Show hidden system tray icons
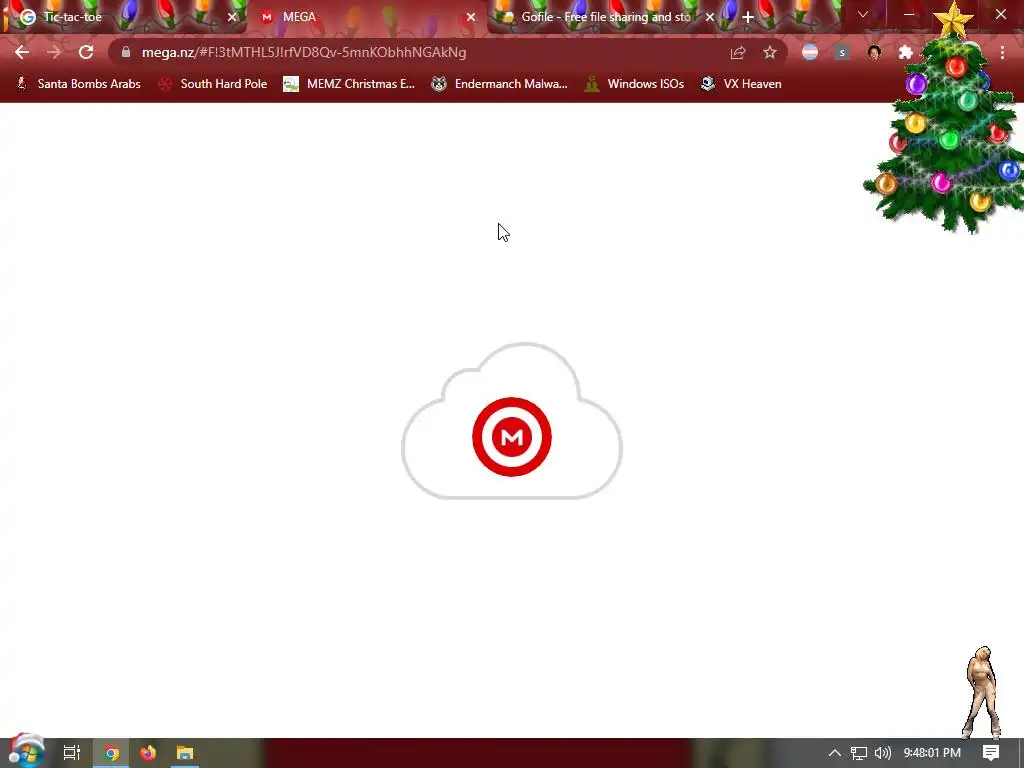The width and height of the screenshot is (1024, 768). (x=835, y=753)
